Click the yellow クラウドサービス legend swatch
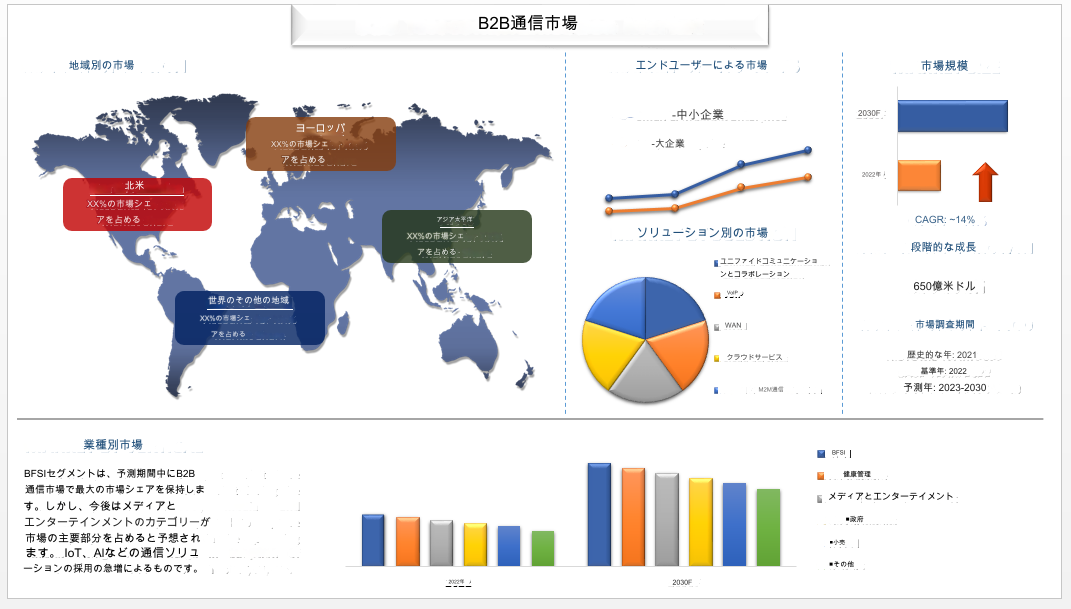 click(717, 358)
